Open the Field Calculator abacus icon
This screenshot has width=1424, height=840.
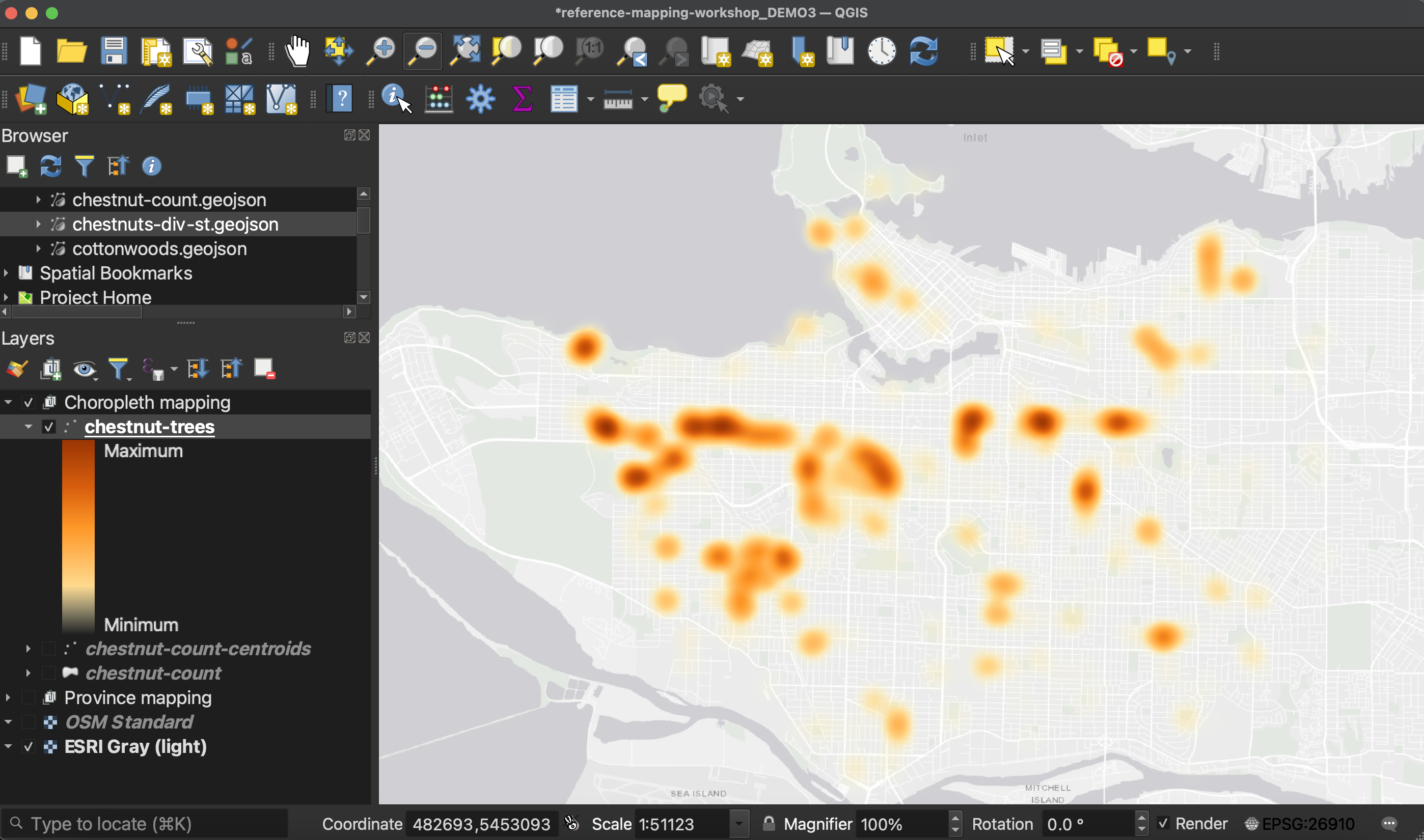point(439,98)
